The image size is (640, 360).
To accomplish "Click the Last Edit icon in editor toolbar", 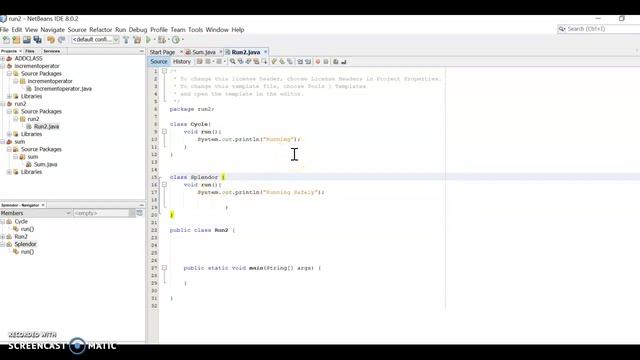I will pos(200,62).
